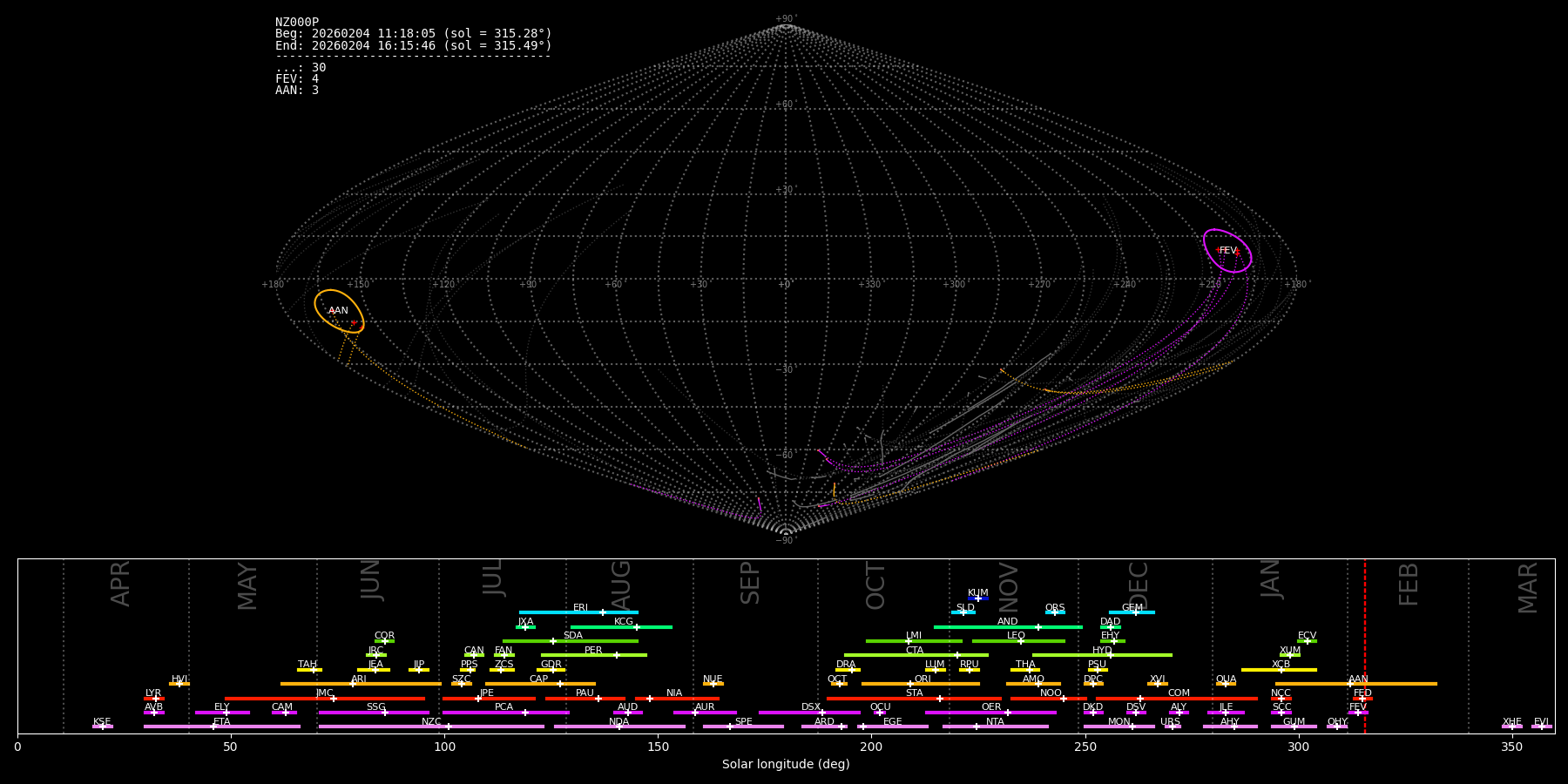The image size is (1568, 784).
Task: Click the FEB month label
Action: [x=1409, y=585]
